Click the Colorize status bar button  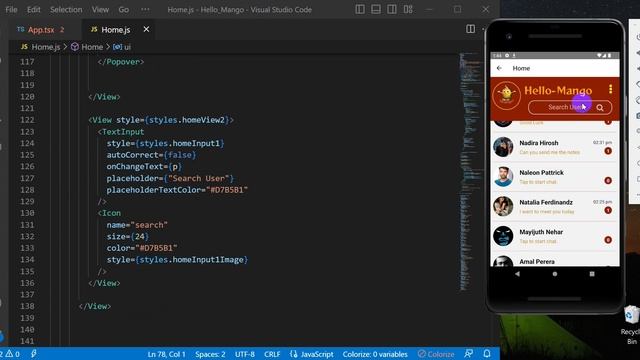(x=436, y=354)
